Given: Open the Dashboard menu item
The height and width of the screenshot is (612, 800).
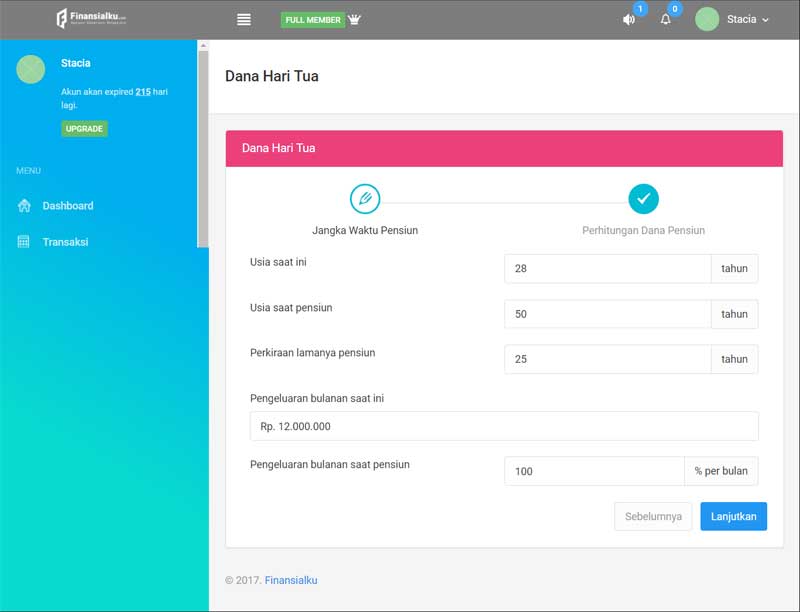Looking at the screenshot, I should pyautogui.click(x=67, y=206).
